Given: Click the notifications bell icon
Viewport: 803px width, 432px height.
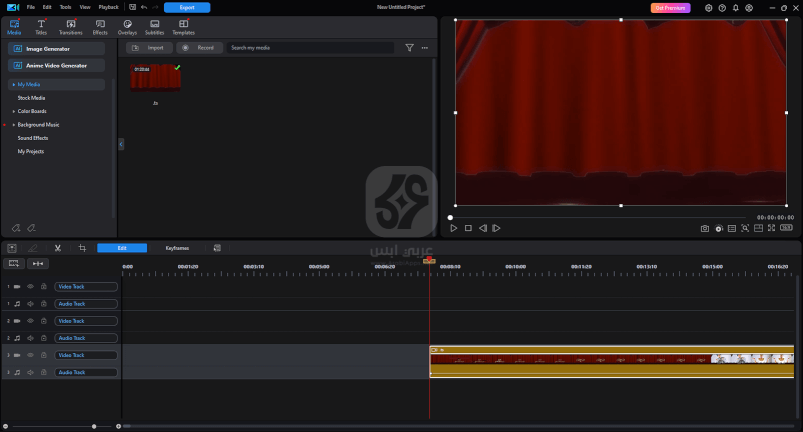Looking at the screenshot, I should click(736, 7).
